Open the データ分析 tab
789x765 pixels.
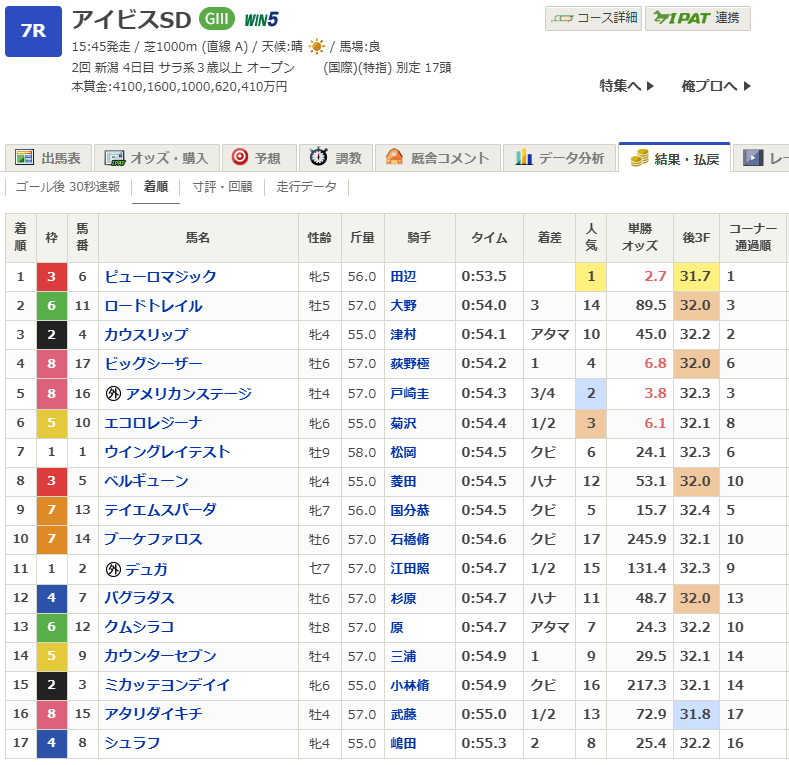(560, 158)
